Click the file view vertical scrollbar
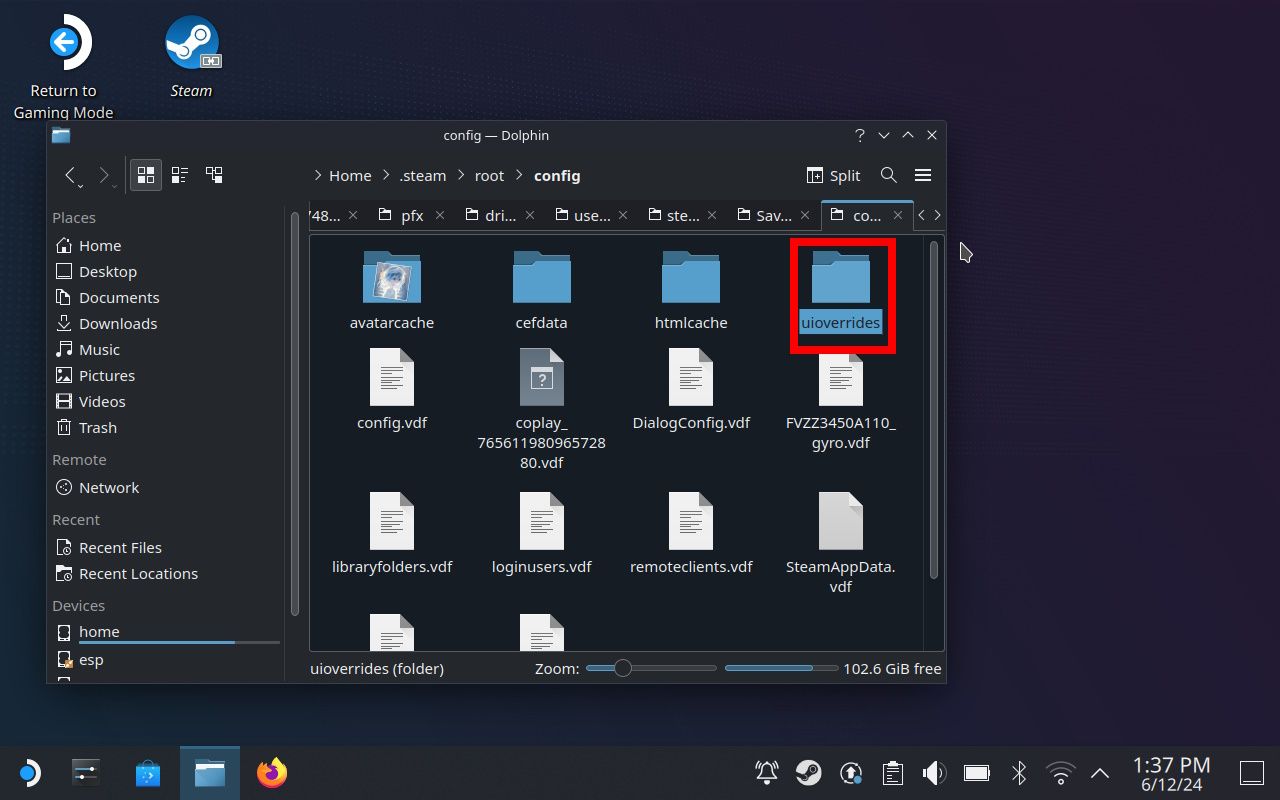 point(934,410)
